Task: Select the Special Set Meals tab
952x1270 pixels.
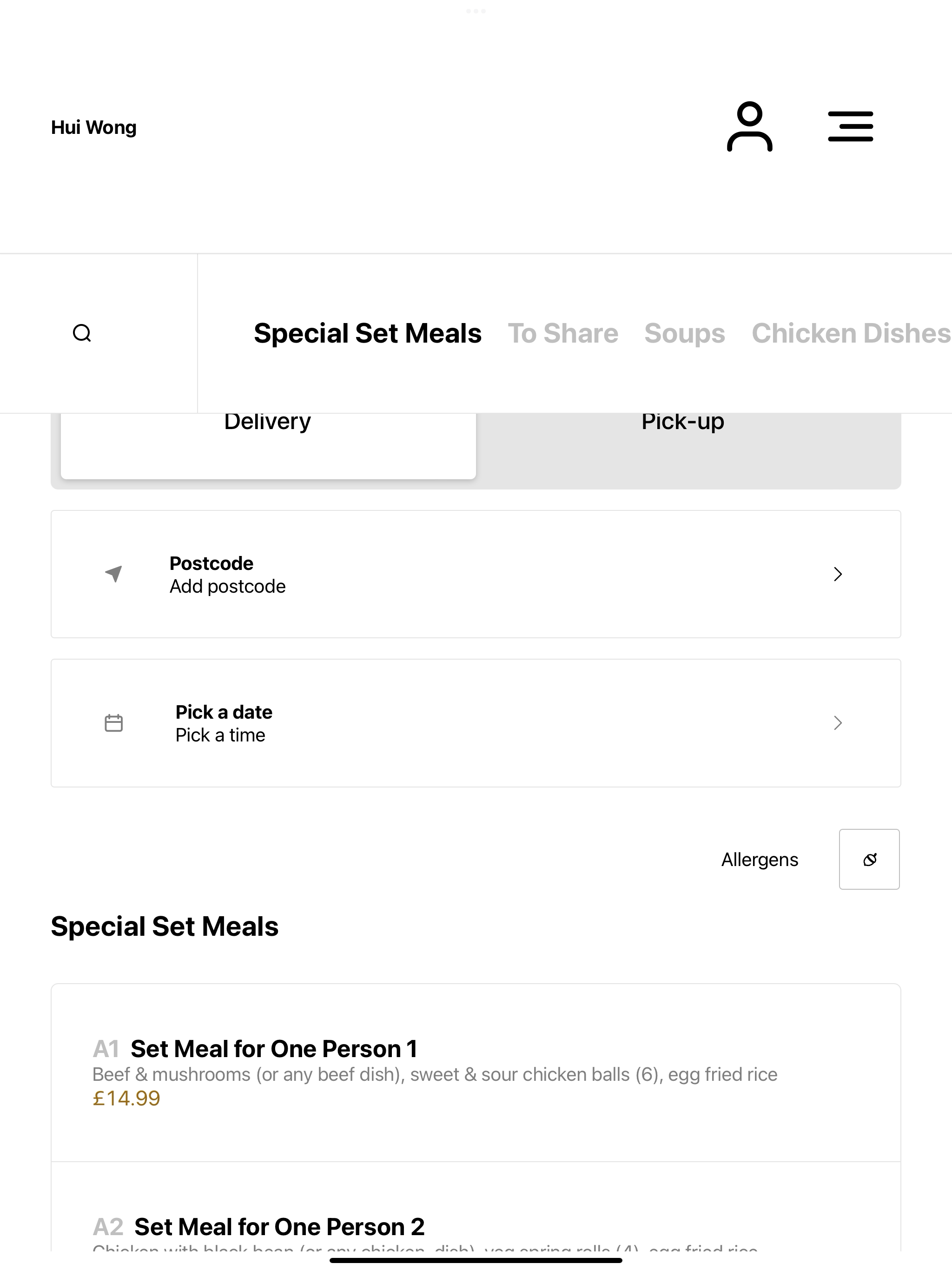Action: tap(368, 334)
